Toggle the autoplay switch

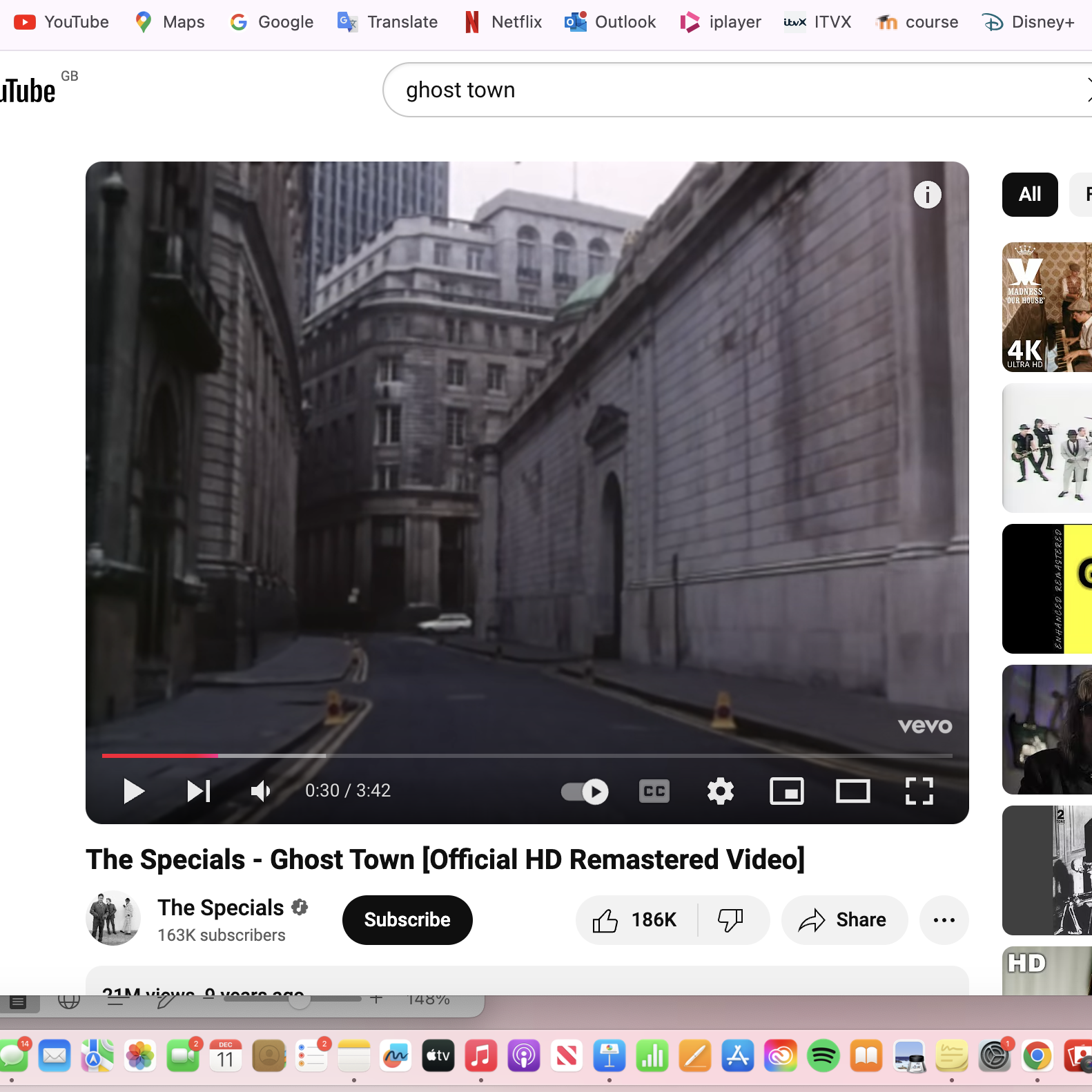[x=585, y=791]
